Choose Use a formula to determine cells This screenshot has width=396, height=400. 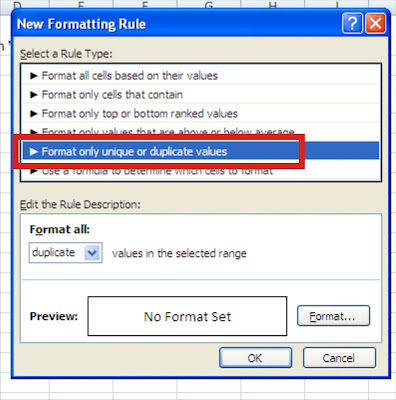tap(201, 172)
